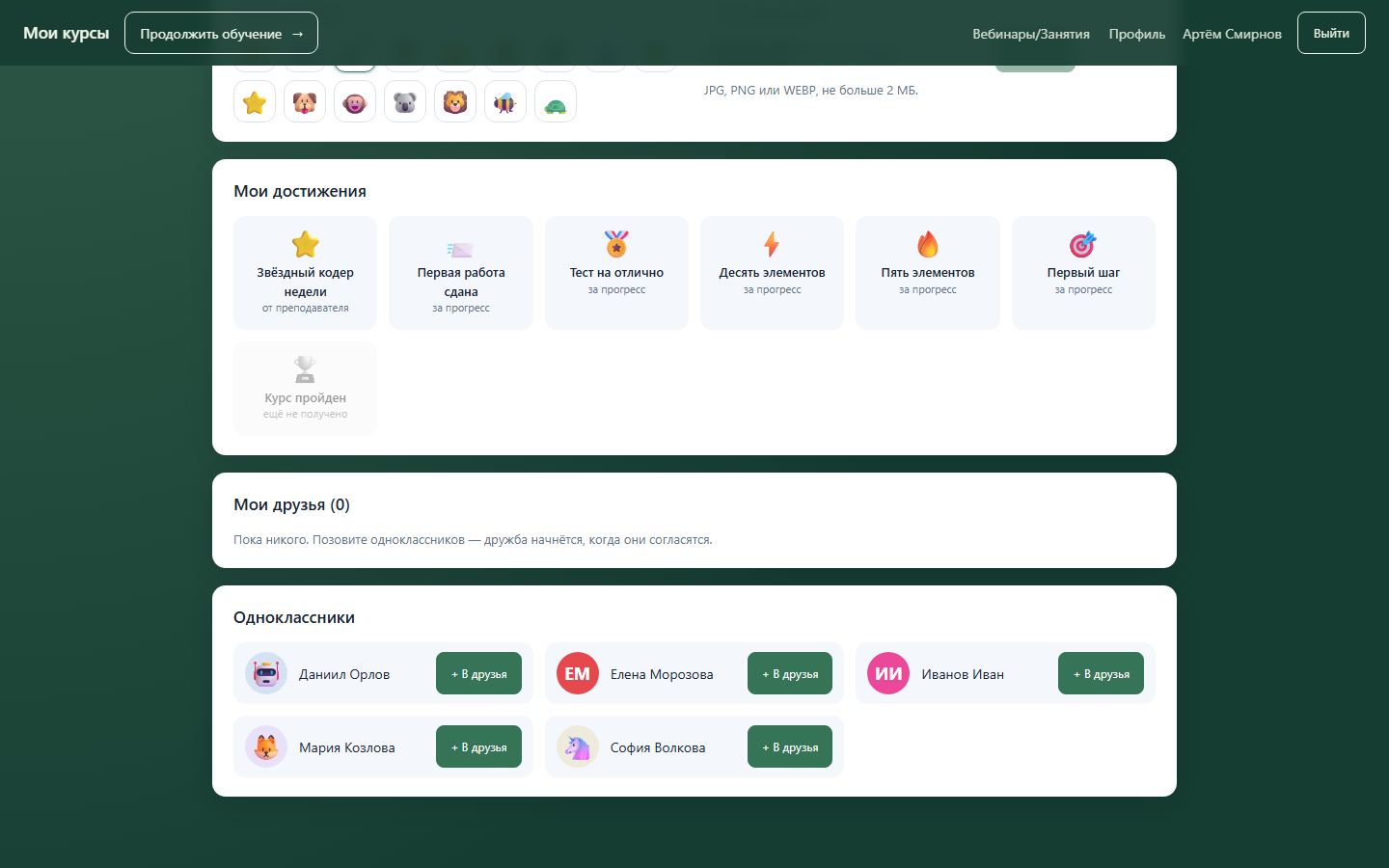Open Елена Морозова's red ЕМ avatar
The image size is (1389, 868).
(578, 673)
